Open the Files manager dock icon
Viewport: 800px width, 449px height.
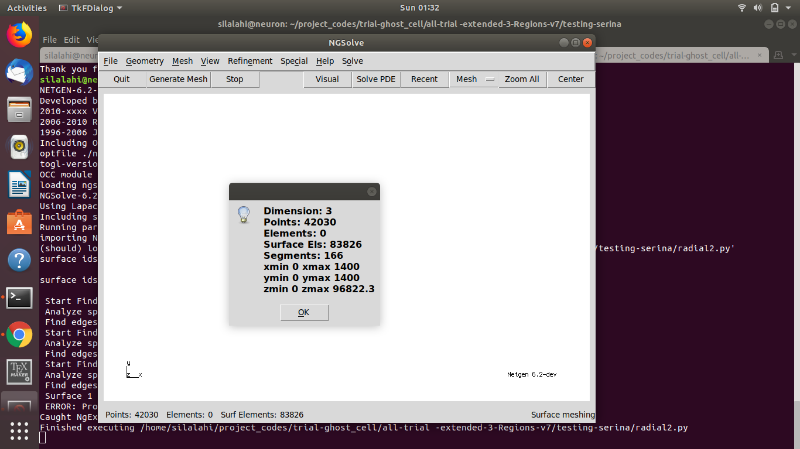pos(19,110)
